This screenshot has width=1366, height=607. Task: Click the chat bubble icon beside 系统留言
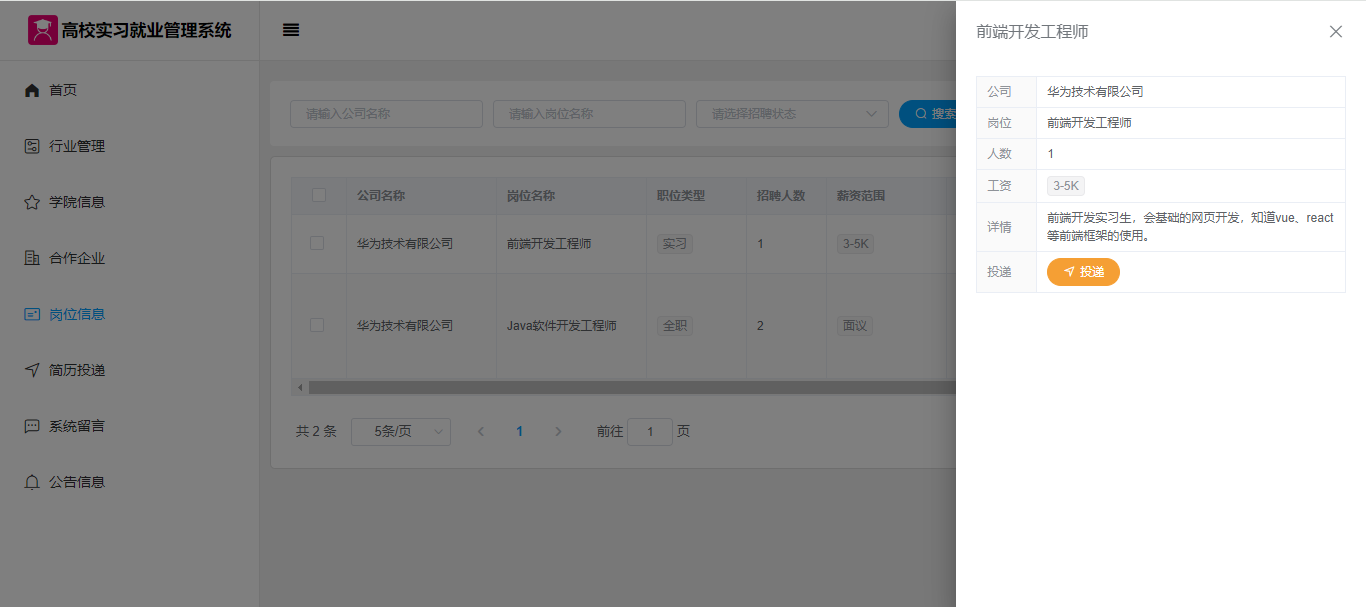pos(32,426)
